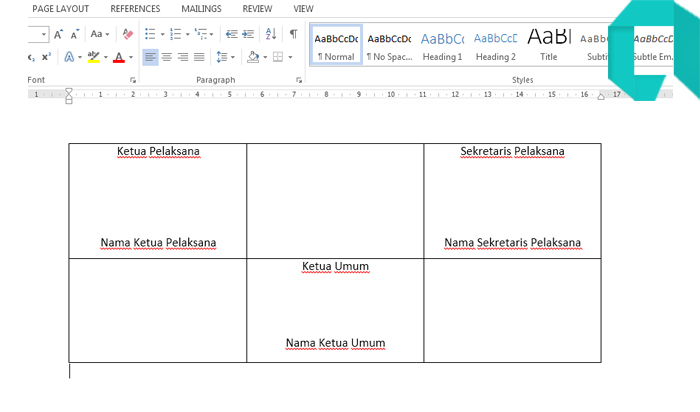Screen dimensions: 700x412
Task: Click 'Nama Ketua Pelaksana' text in table
Action: click(x=158, y=243)
